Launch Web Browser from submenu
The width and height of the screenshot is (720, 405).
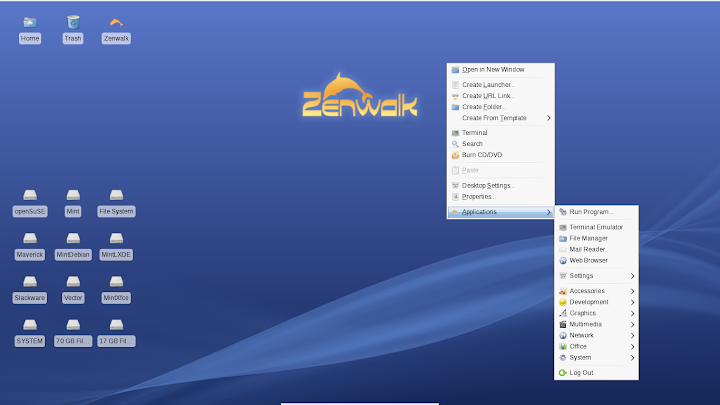pyautogui.click(x=596, y=260)
